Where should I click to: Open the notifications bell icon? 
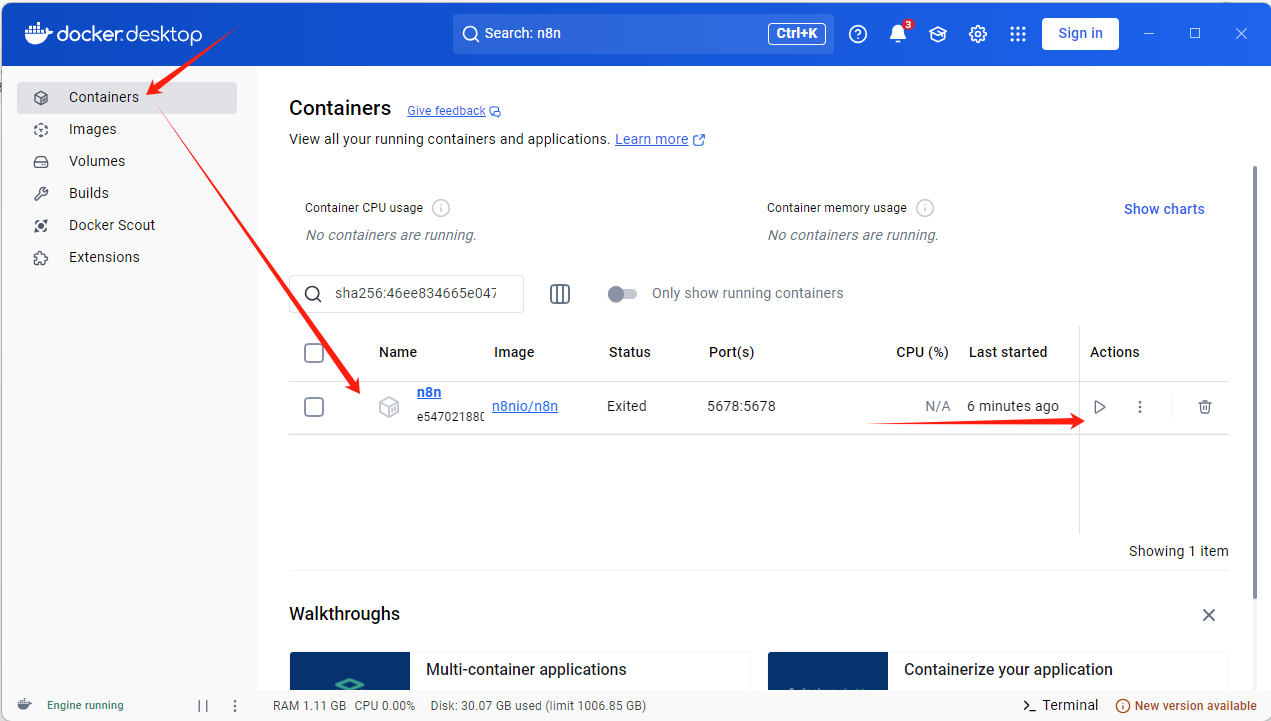tap(898, 34)
